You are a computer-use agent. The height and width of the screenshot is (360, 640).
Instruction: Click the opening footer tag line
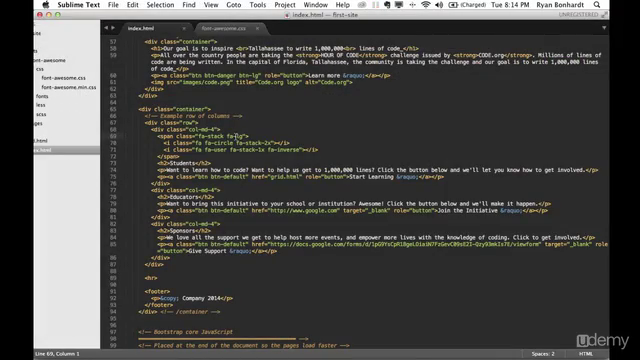[158, 291]
